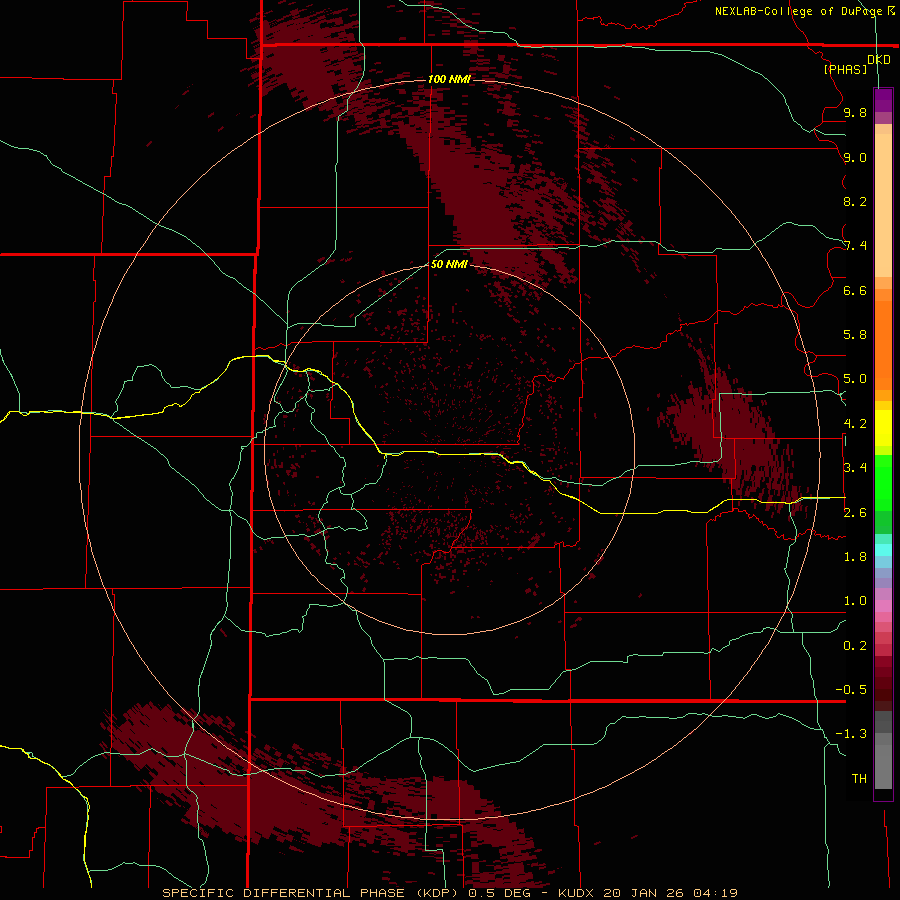Click the 1.0 value on the scale

[855, 601]
